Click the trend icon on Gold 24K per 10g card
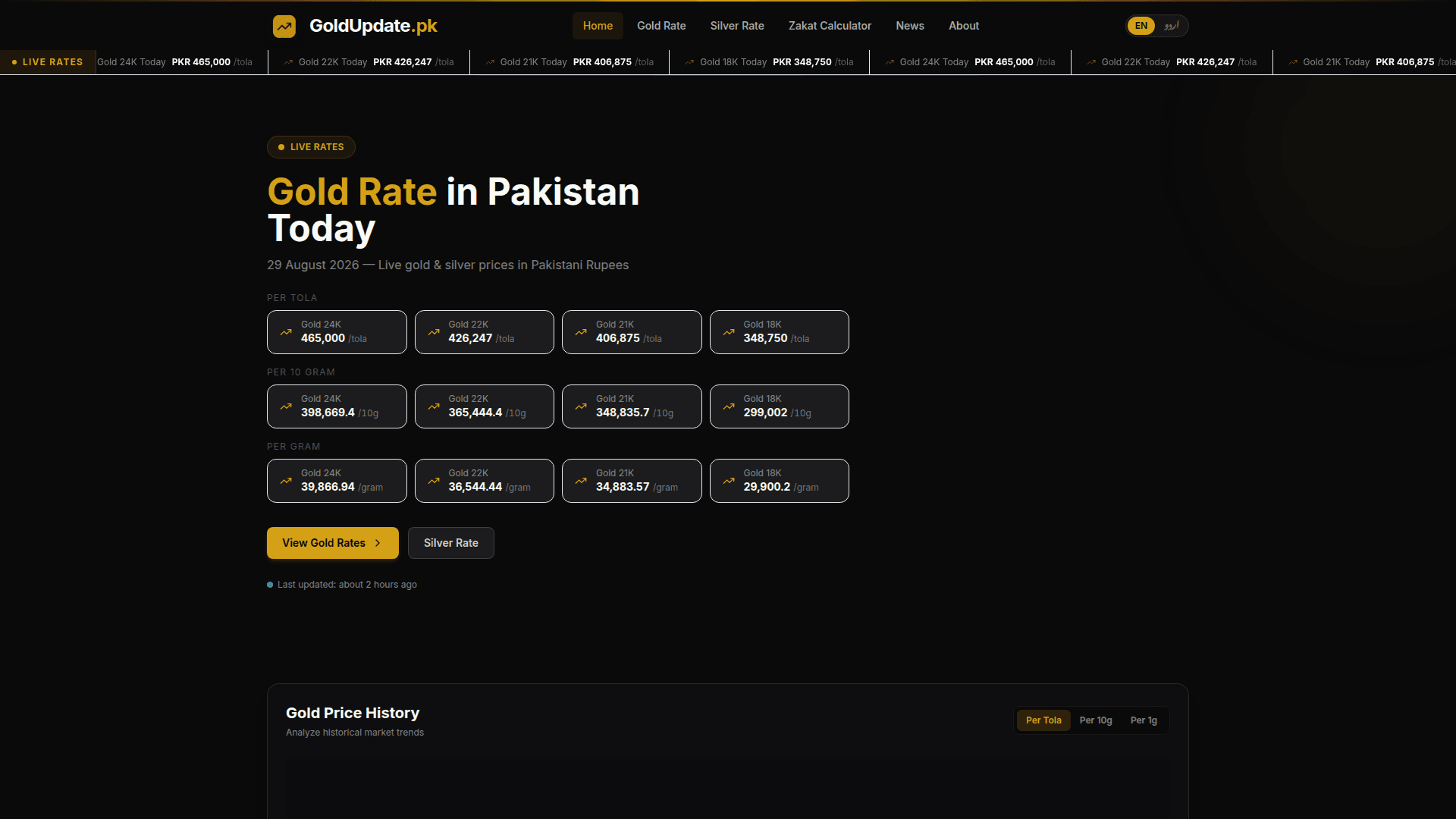Viewport: 1456px width, 819px height. pyautogui.click(x=286, y=406)
